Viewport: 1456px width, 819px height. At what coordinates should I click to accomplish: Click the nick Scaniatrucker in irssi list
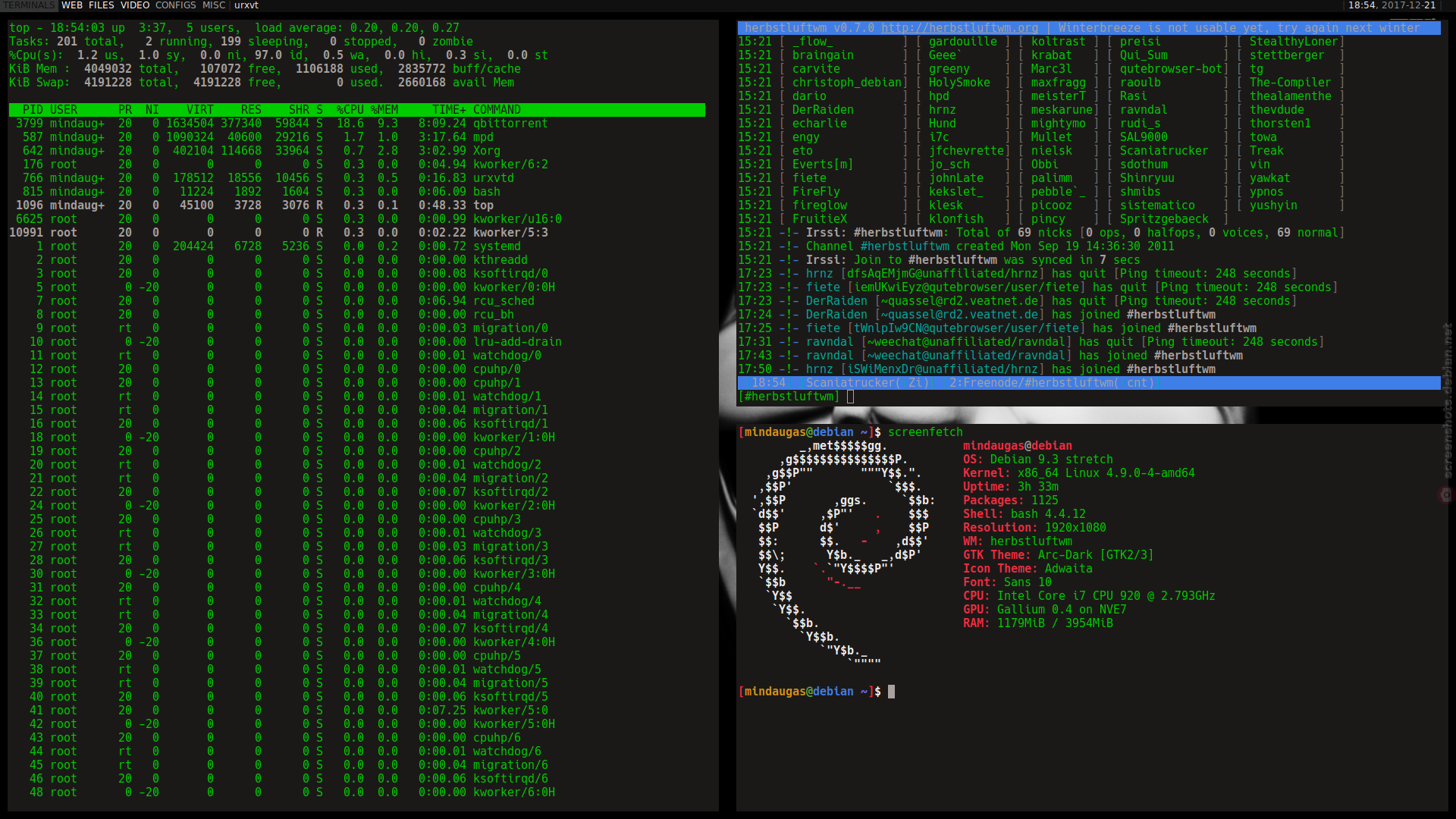[1164, 151]
